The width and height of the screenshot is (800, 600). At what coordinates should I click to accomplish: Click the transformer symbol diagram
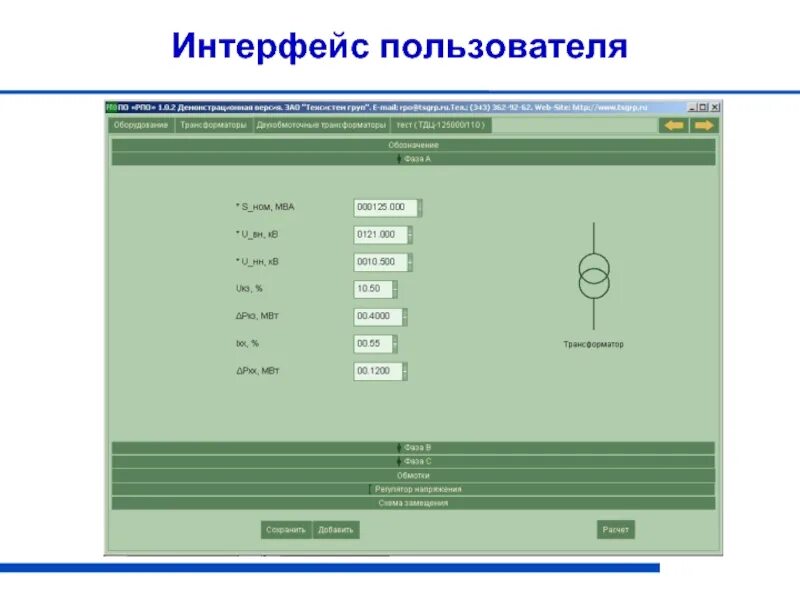point(594,276)
